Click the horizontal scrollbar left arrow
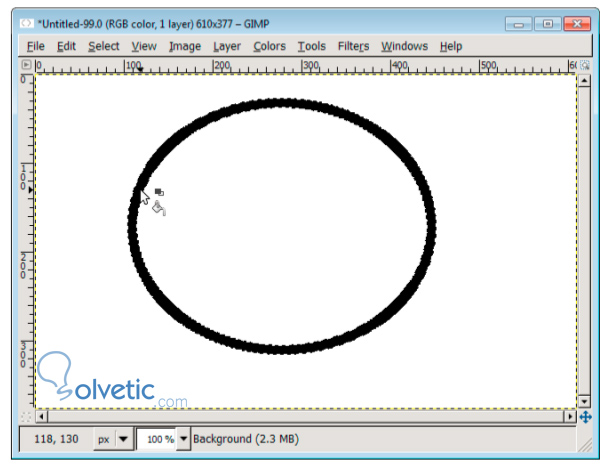The height and width of the screenshot is (473, 611). point(42,417)
